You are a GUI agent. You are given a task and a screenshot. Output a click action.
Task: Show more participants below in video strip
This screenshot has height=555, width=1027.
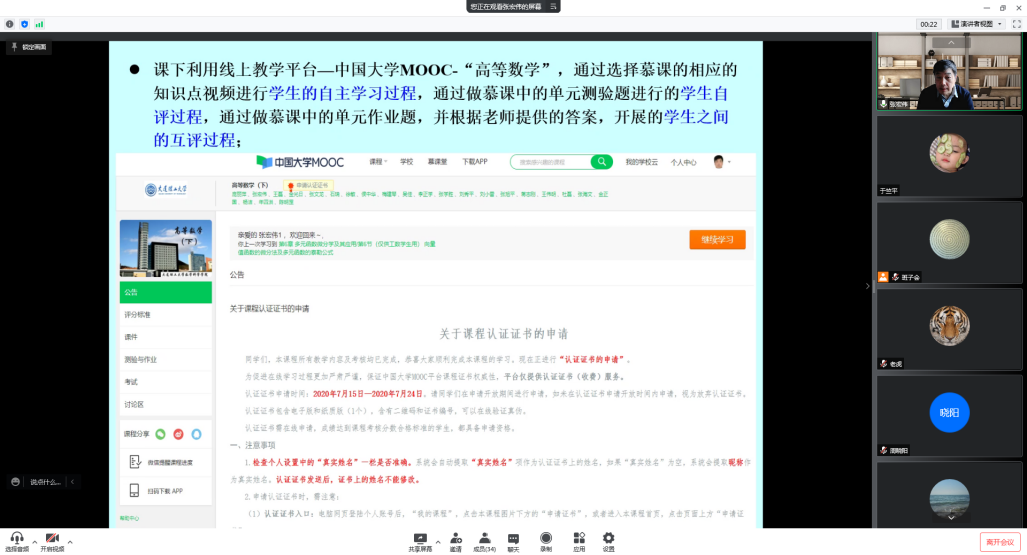pos(951,518)
